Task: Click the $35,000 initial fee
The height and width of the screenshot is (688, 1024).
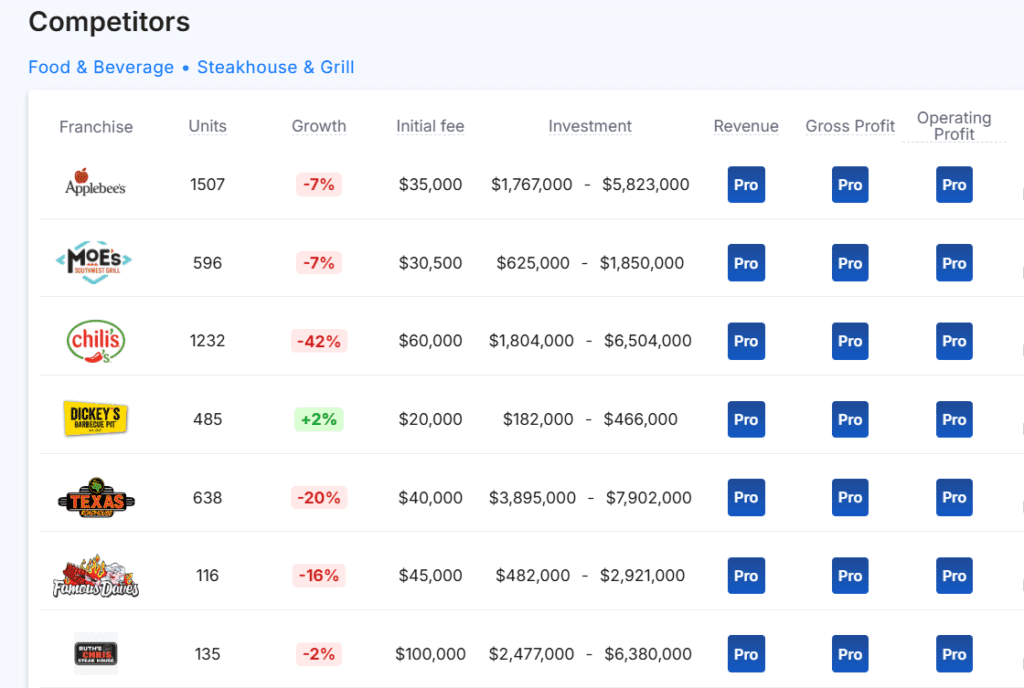Action: [x=430, y=185]
